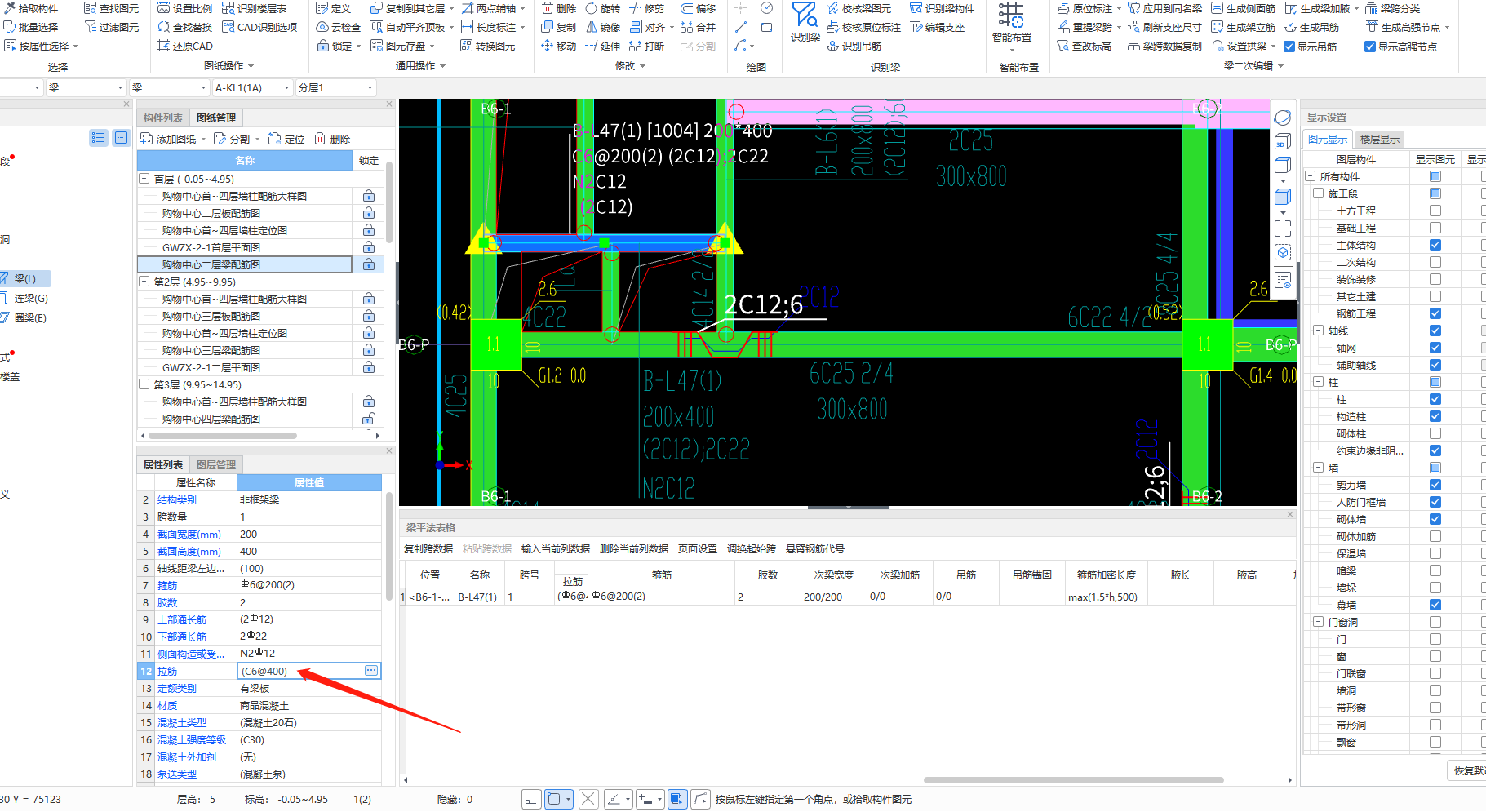This screenshot has width=1486, height=812.
Task: Check 砌体加筋 display checkbox
Action: 1435,536
